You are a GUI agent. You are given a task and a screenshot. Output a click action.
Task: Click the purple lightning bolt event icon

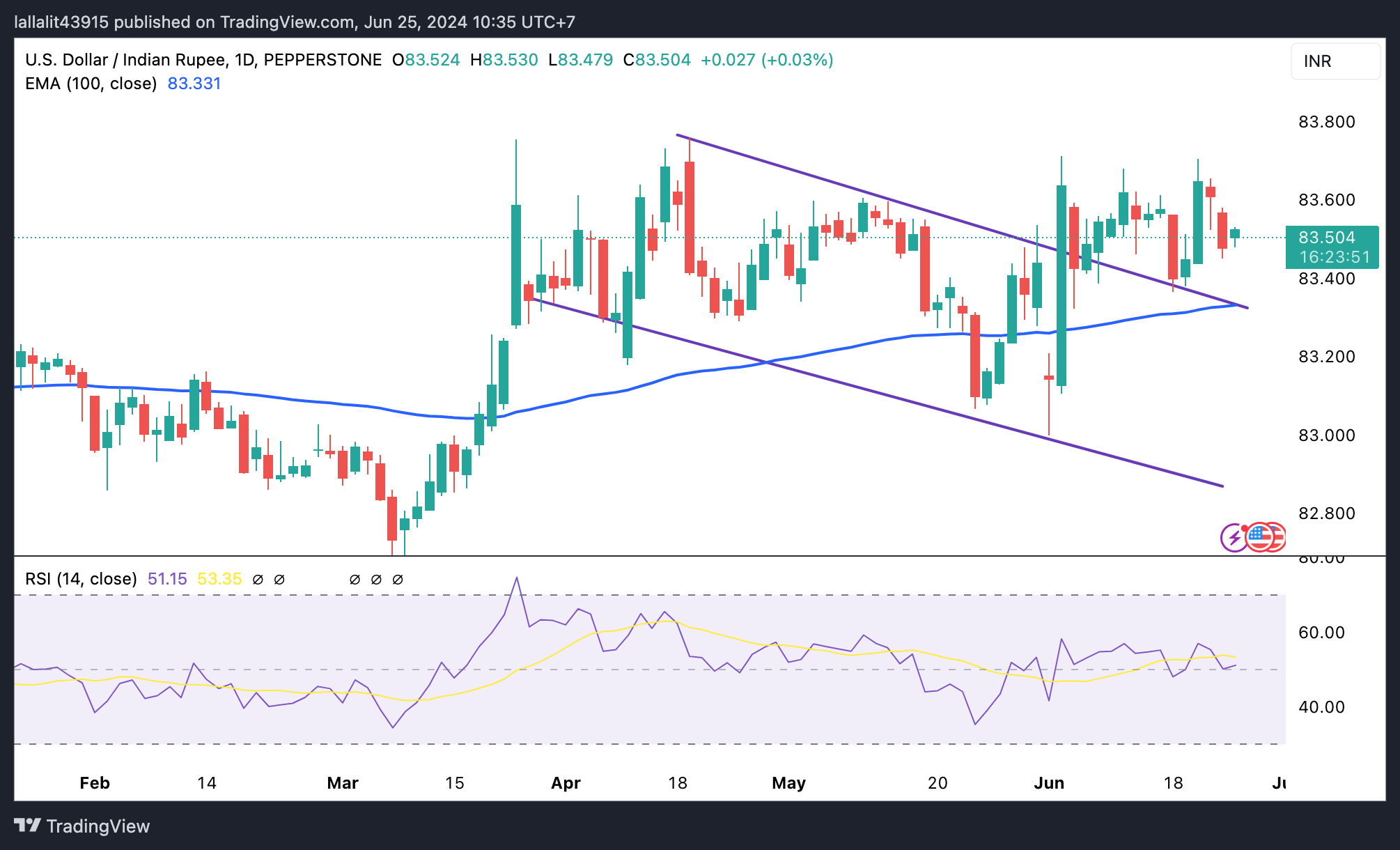pyautogui.click(x=1233, y=538)
